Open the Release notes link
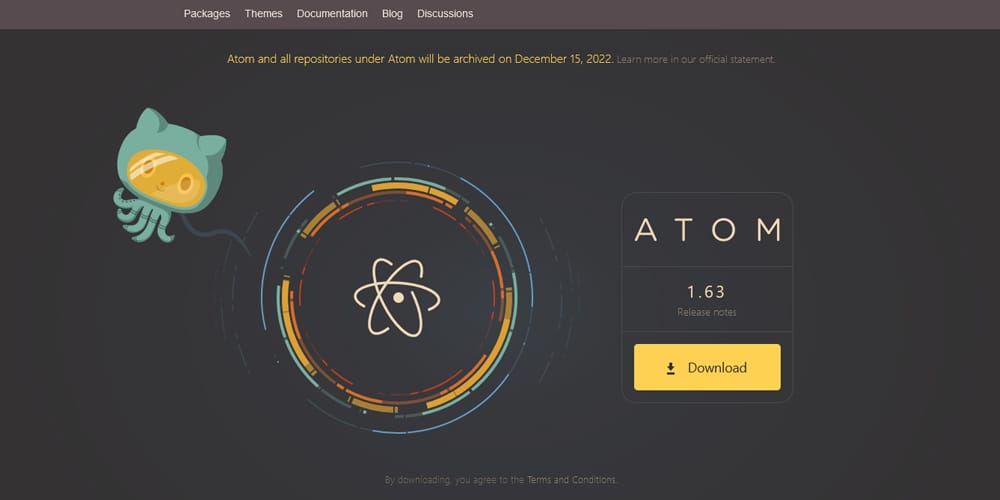The width and height of the screenshot is (1000, 500). click(x=707, y=312)
